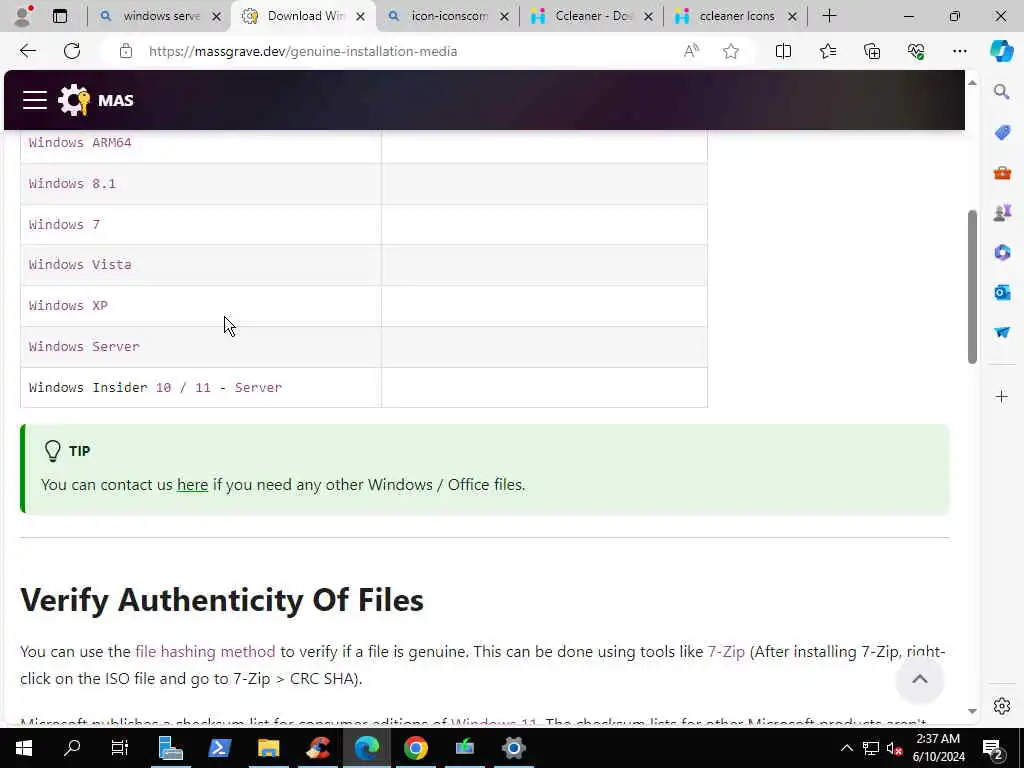View site information lock icon

coord(126,51)
